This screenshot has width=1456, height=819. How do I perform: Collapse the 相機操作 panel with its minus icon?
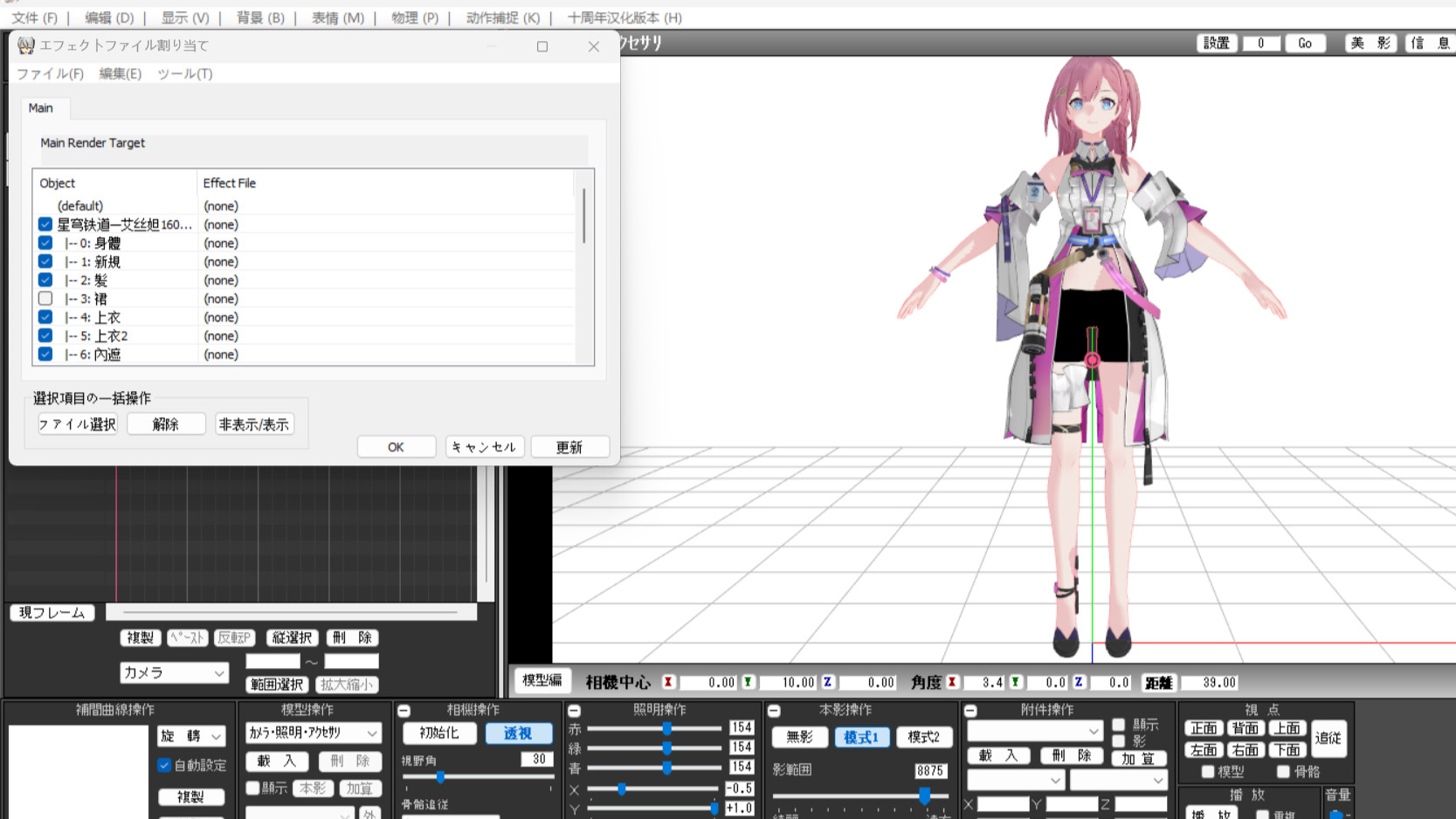[404, 711]
